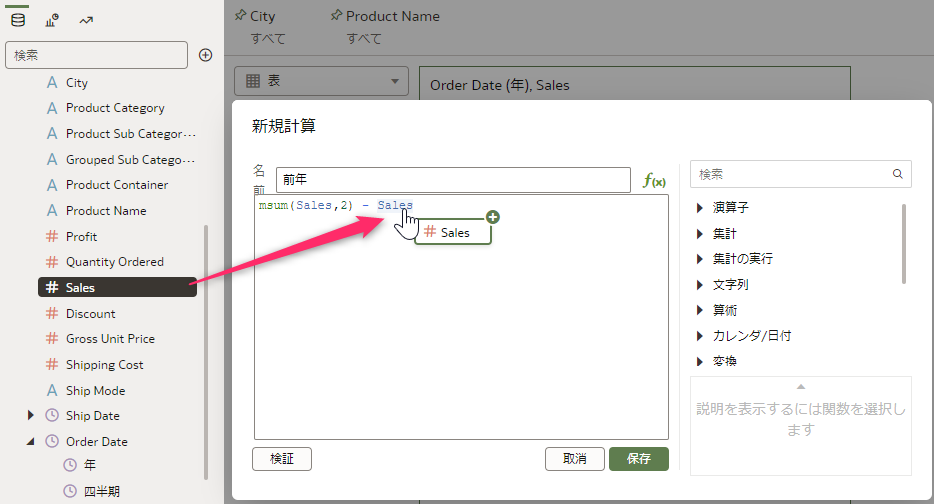Click the pin icon next to City filter
934x504 pixels.
241,15
